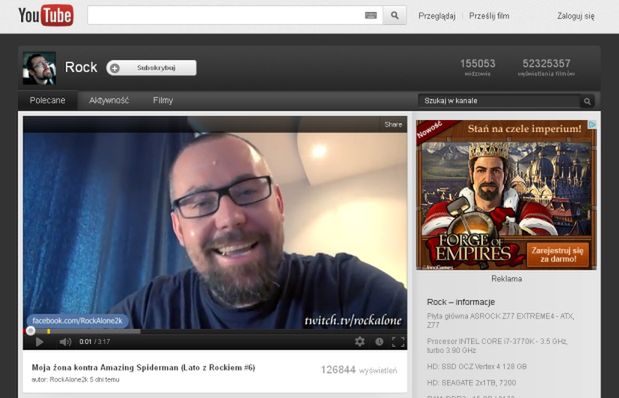The height and width of the screenshot is (398, 619).
Task: Switch to the Filmy tab
Action: 163,100
